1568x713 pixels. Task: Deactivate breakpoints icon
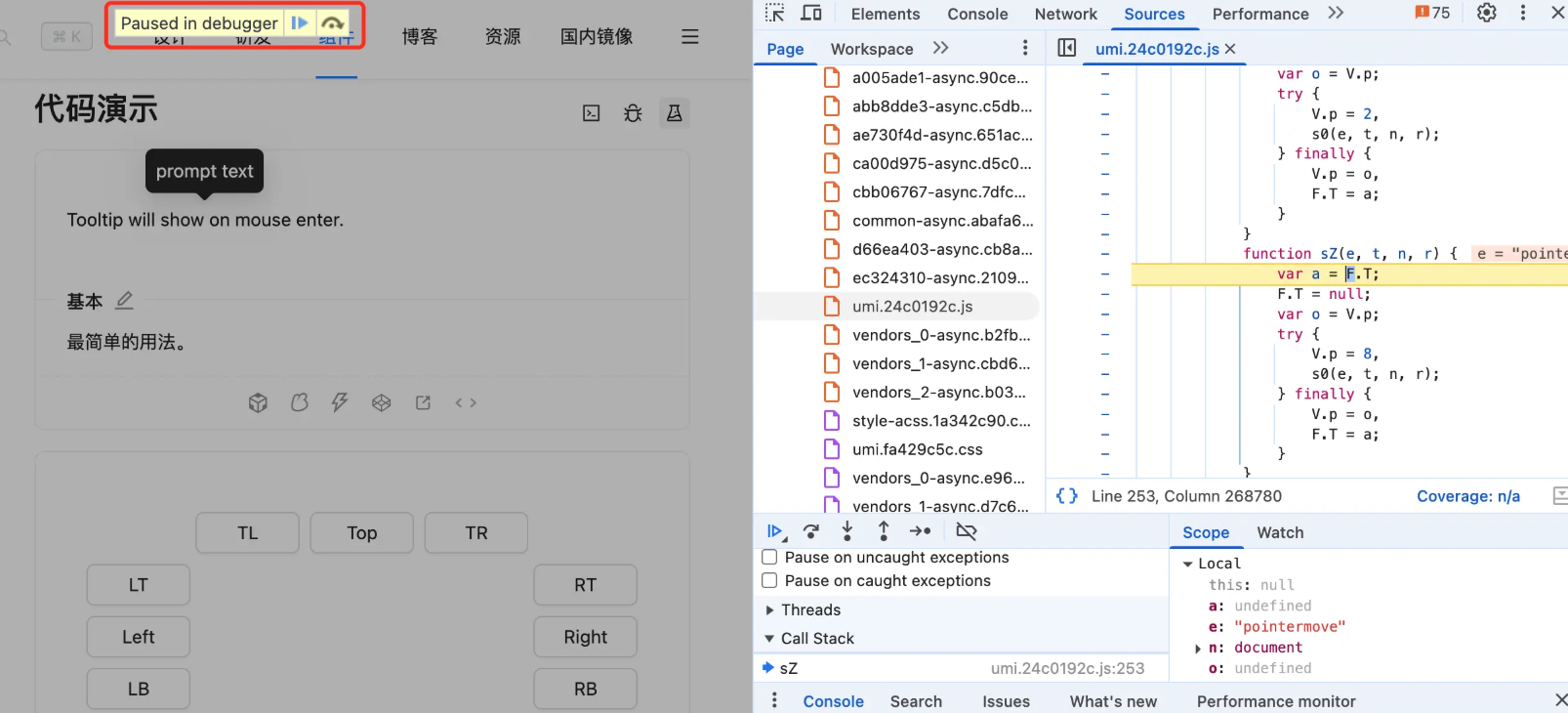pyautogui.click(x=967, y=531)
